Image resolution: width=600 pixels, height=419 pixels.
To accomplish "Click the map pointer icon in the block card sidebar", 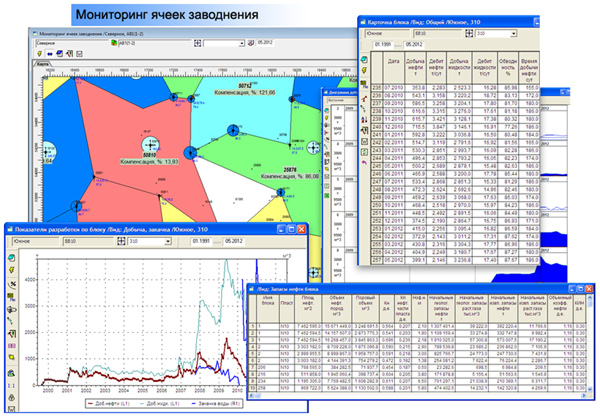I will click(x=364, y=130).
